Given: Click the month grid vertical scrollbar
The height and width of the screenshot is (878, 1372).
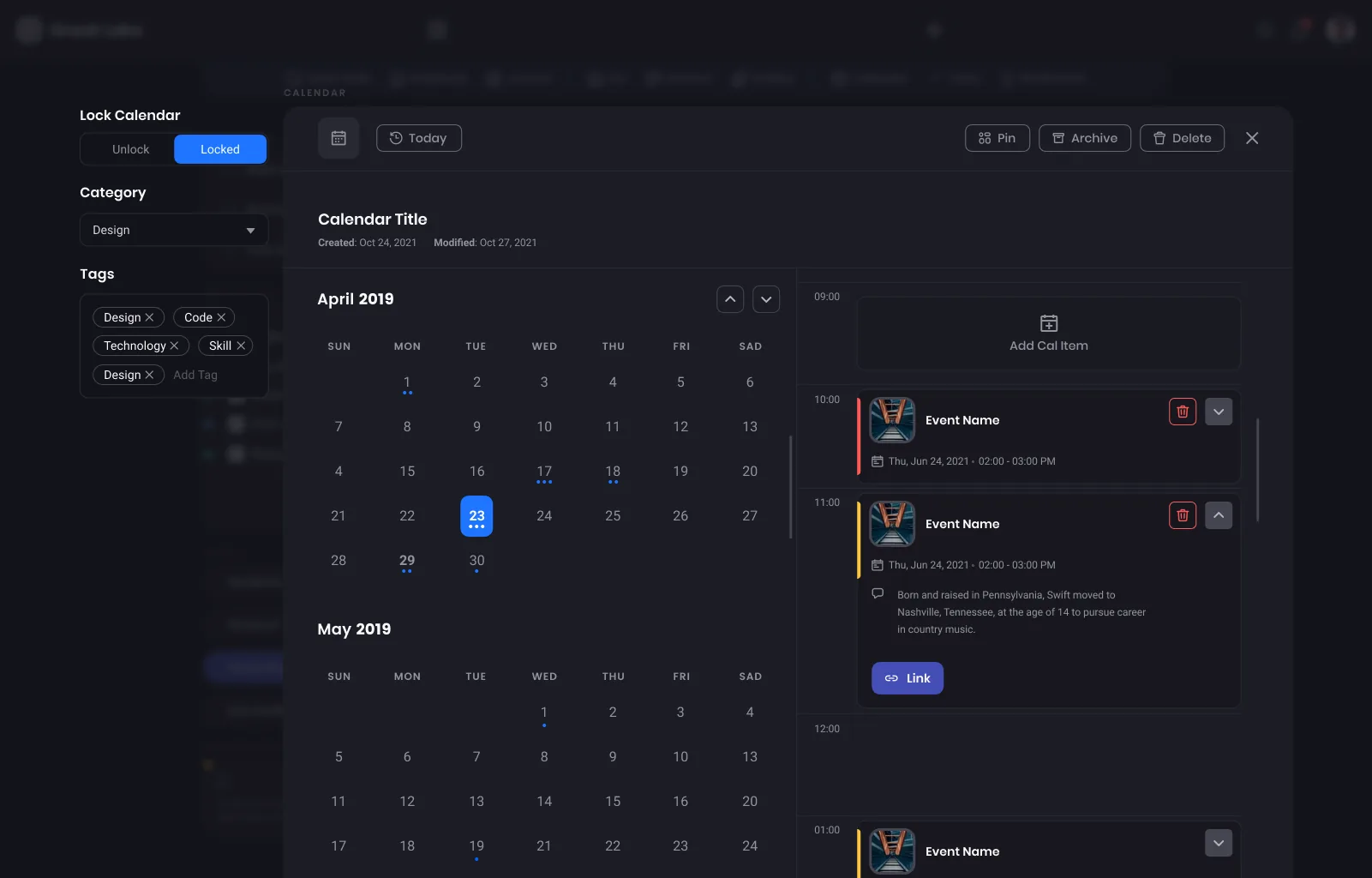Looking at the screenshot, I should [790, 487].
